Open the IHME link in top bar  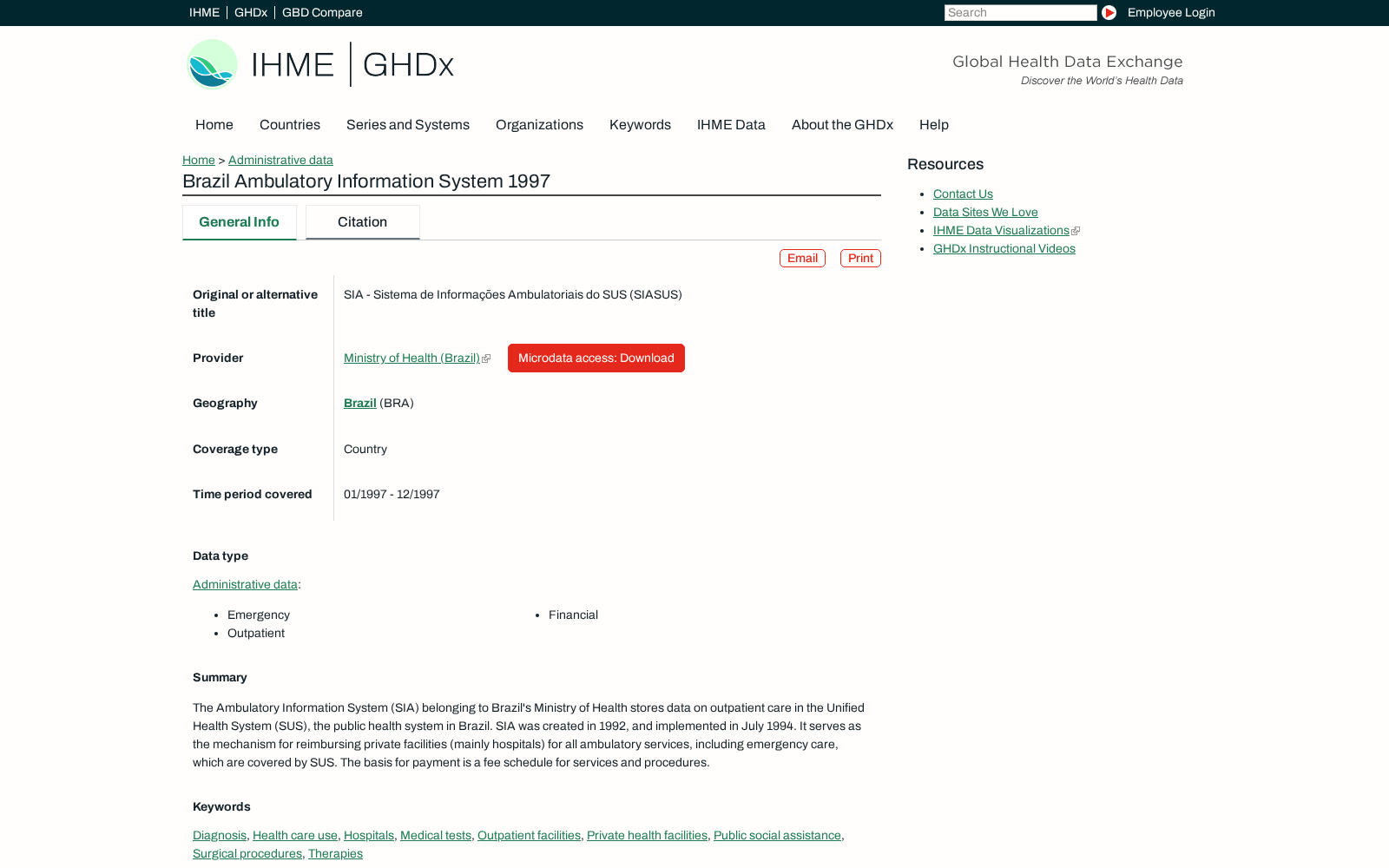204,12
